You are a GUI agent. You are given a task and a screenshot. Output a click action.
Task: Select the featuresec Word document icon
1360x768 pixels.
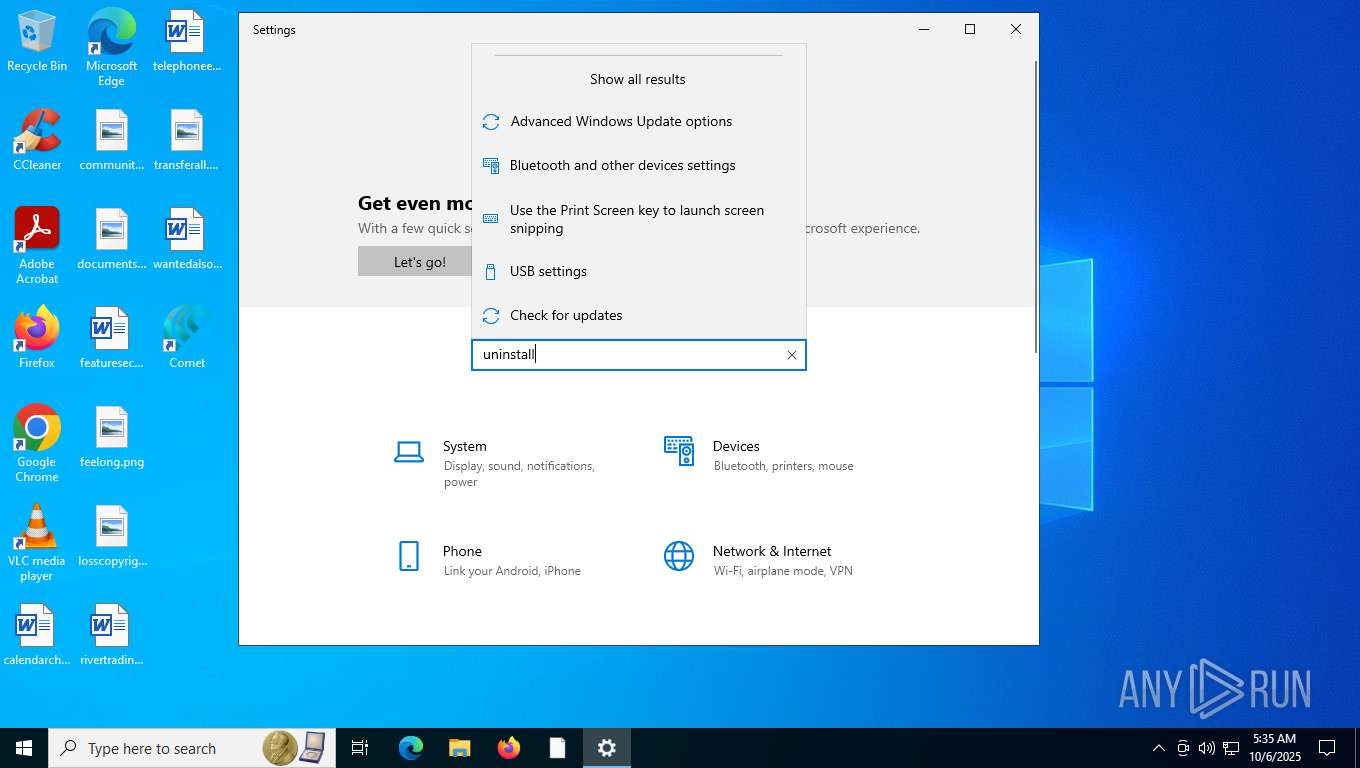tap(111, 338)
